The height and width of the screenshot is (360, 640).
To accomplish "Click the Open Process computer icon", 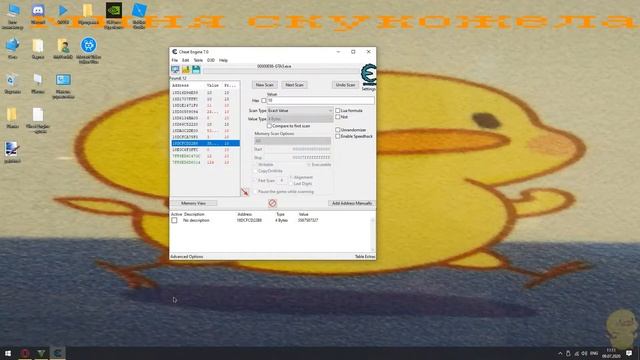I will pyautogui.click(x=175, y=70).
